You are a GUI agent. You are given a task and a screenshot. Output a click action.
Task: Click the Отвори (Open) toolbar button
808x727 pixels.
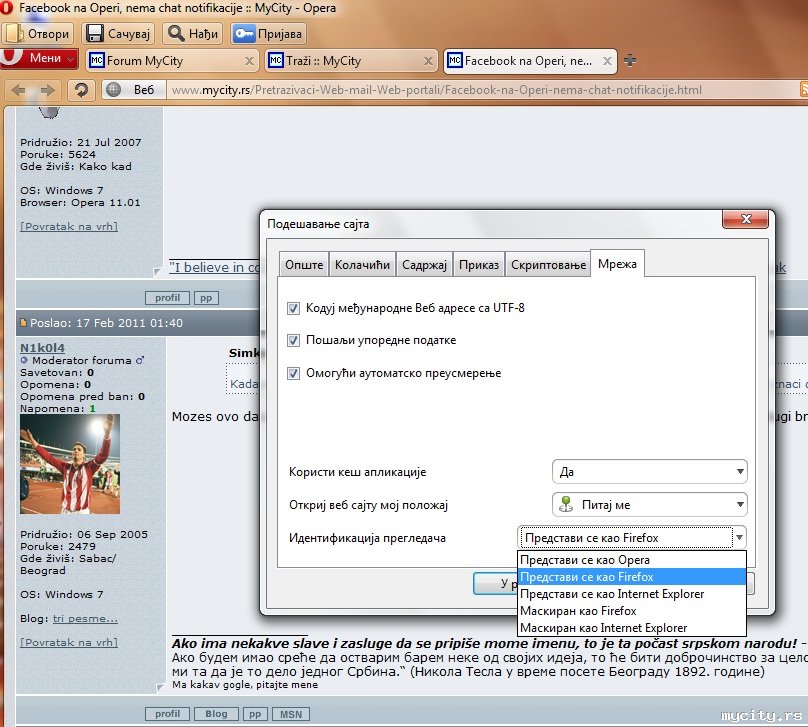(x=38, y=33)
